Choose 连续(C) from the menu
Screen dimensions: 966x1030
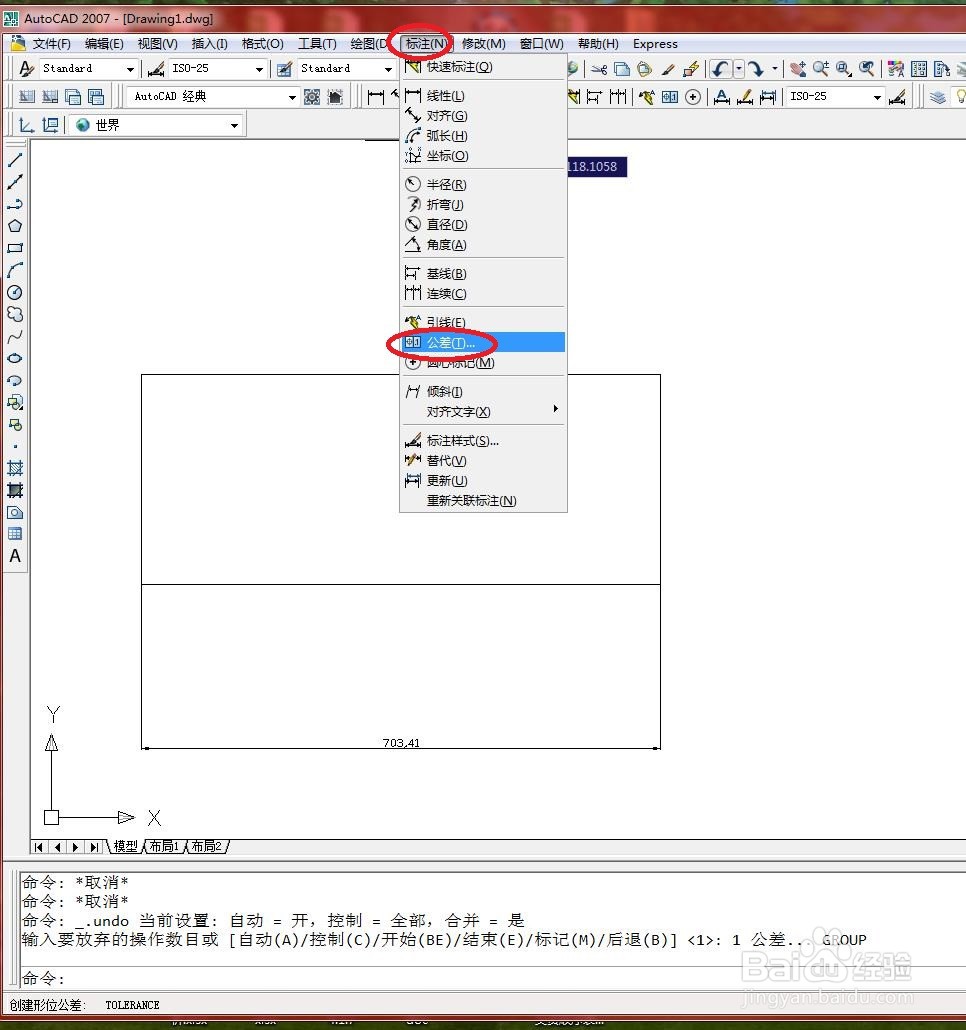point(483,294)
